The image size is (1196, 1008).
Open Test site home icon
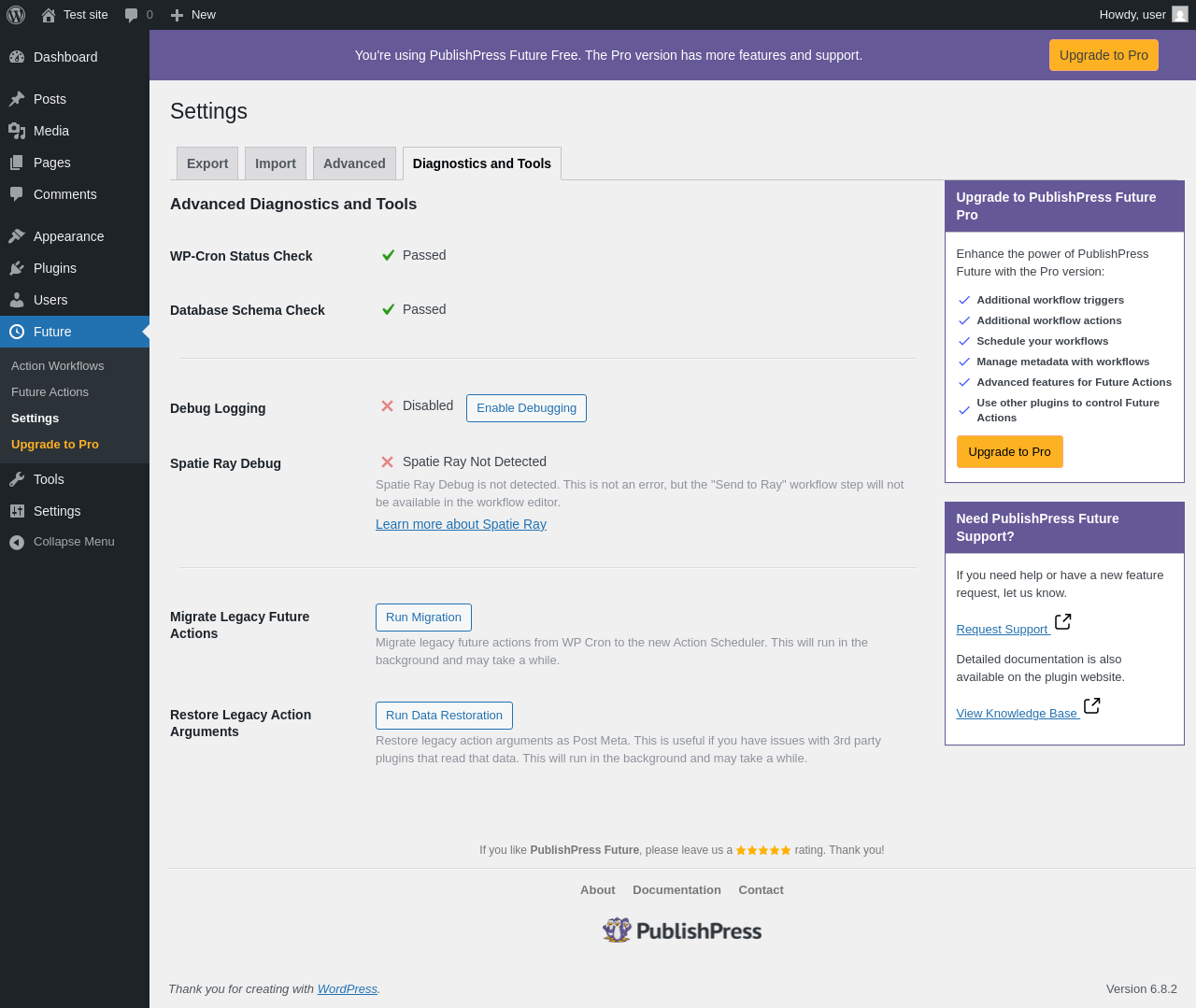pyautogui.click(x=49, y=15)
